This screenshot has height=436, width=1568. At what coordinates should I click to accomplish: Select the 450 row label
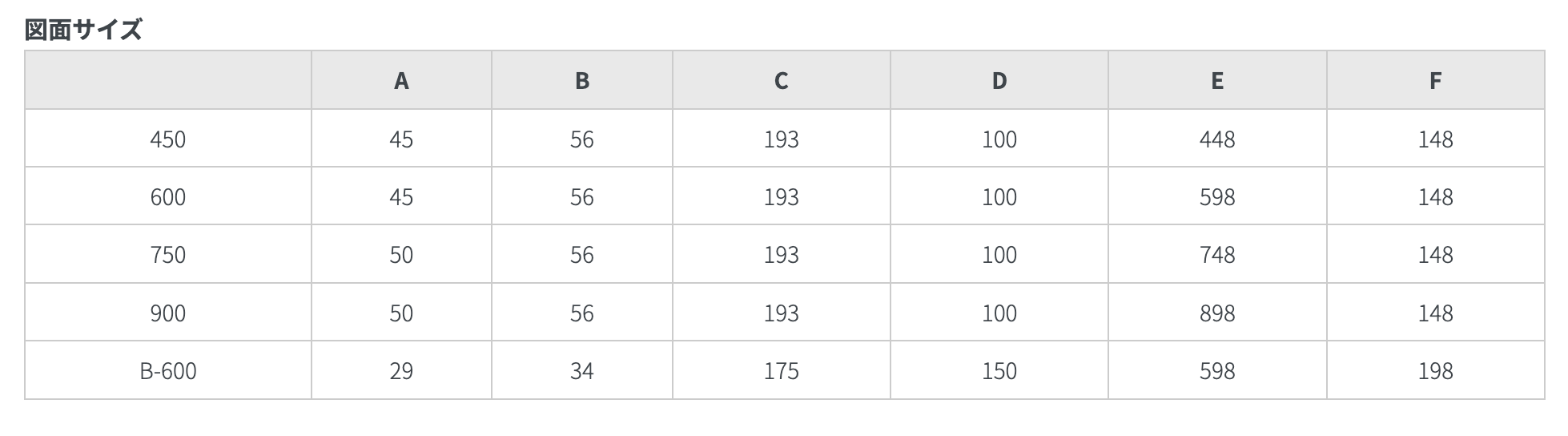click(x=168, y=139)
